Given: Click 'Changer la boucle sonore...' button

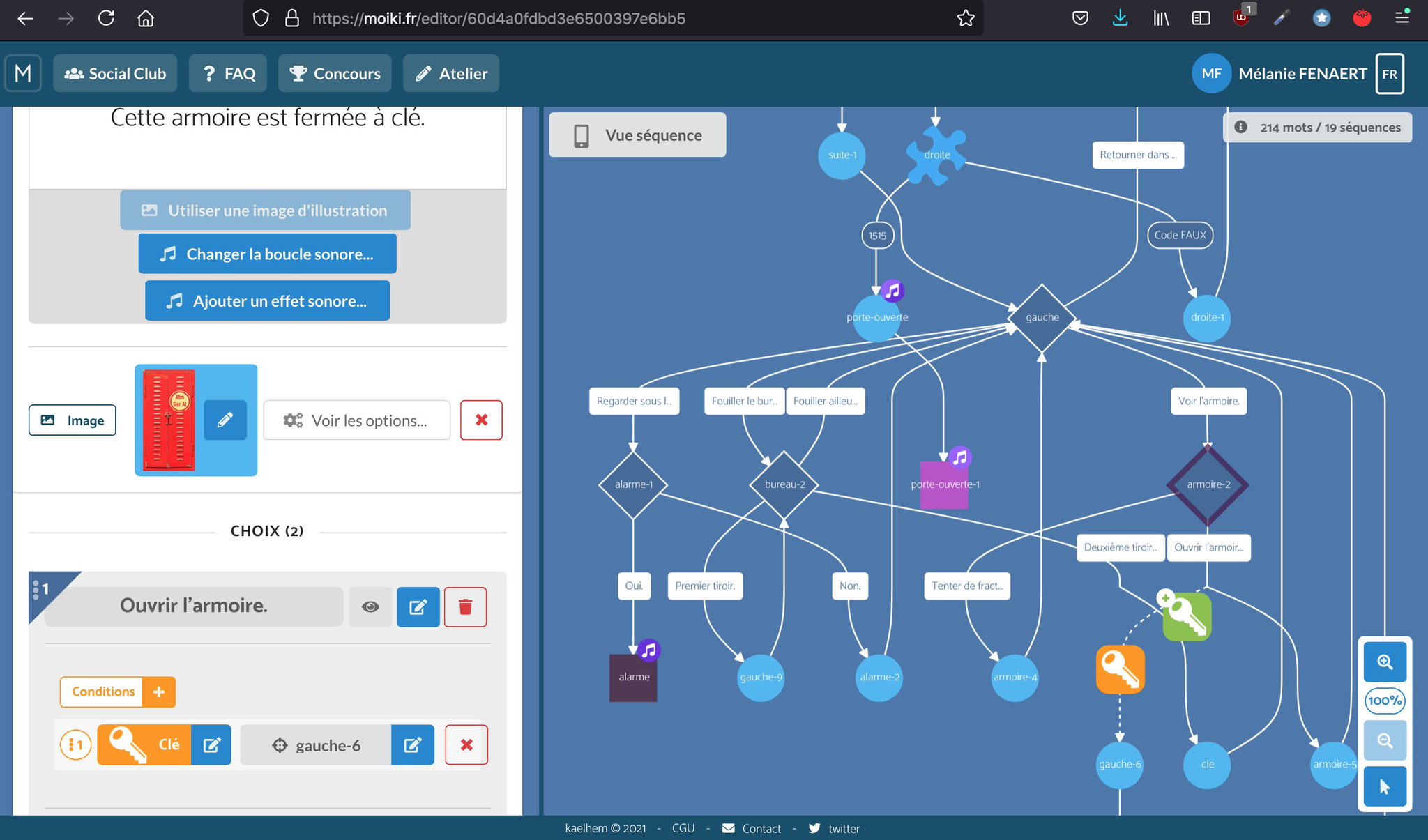Looking at the screenshot, I should (267, 254).
